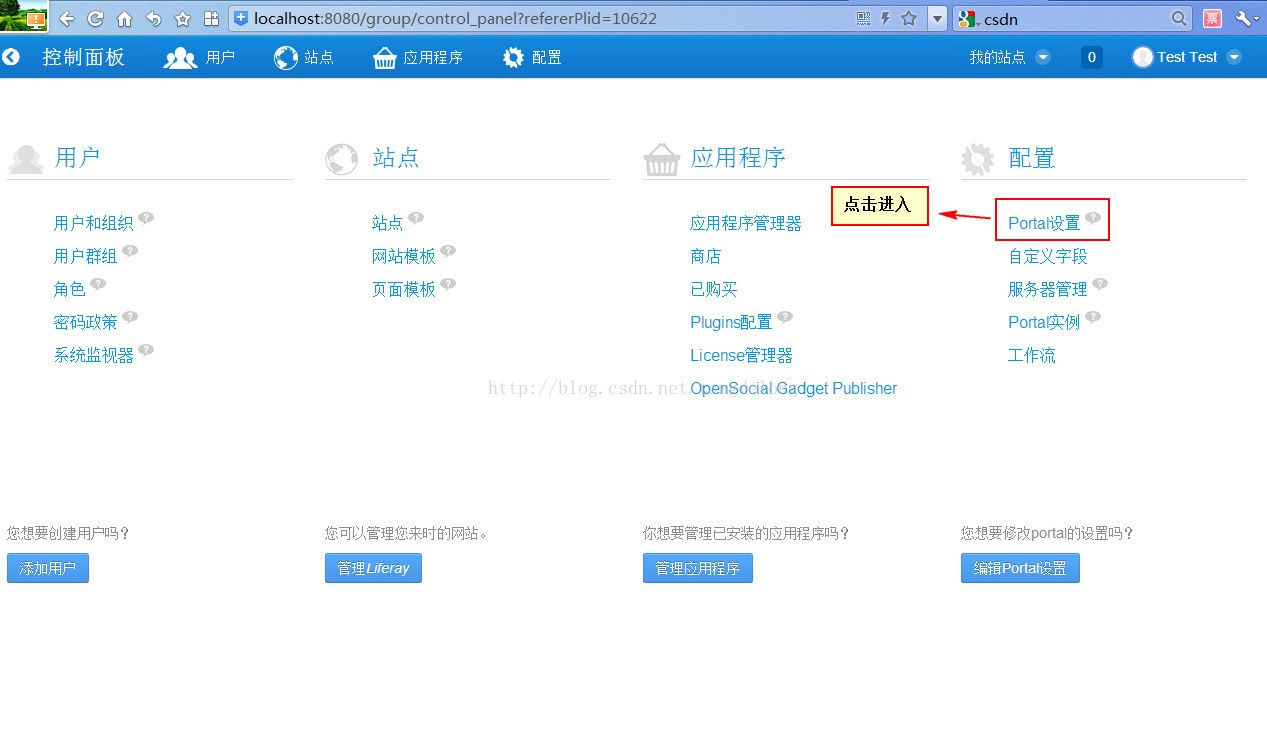
Task: Open the 用户群组 link
Action: 86,256
